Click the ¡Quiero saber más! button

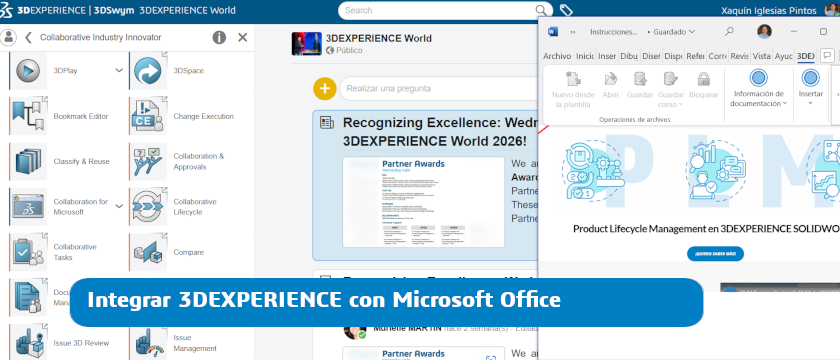pos(715,253)
